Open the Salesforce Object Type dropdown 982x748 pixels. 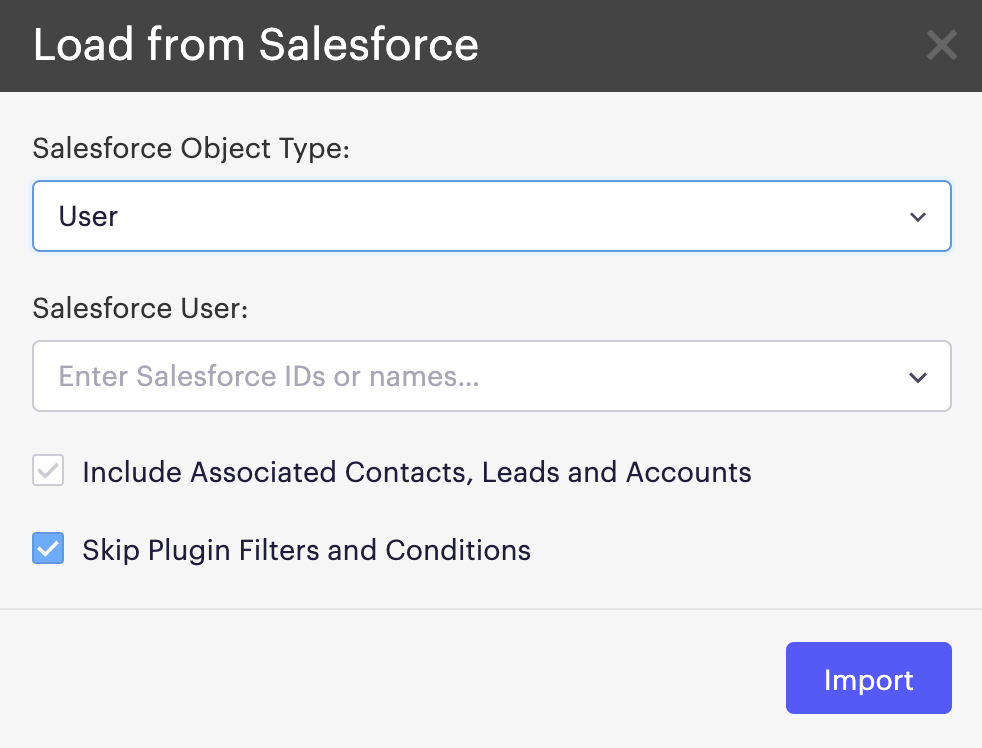coord(492,216)
